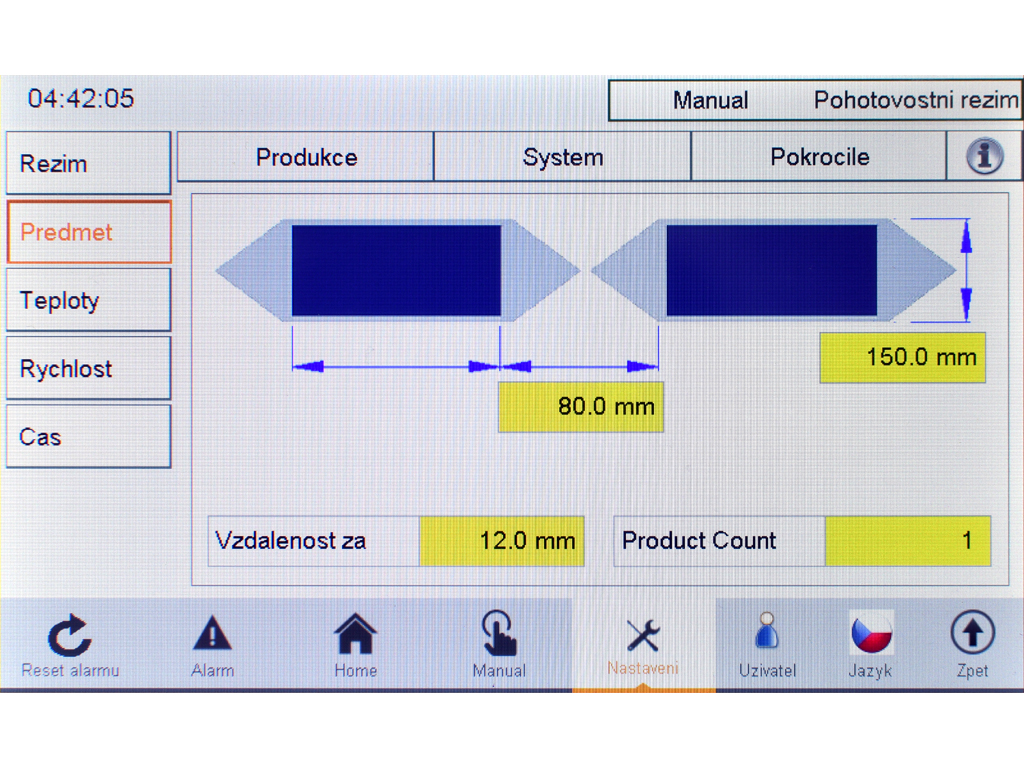
Task: Select the Manual hand-touch icon
Action: (x=499, y=634)
